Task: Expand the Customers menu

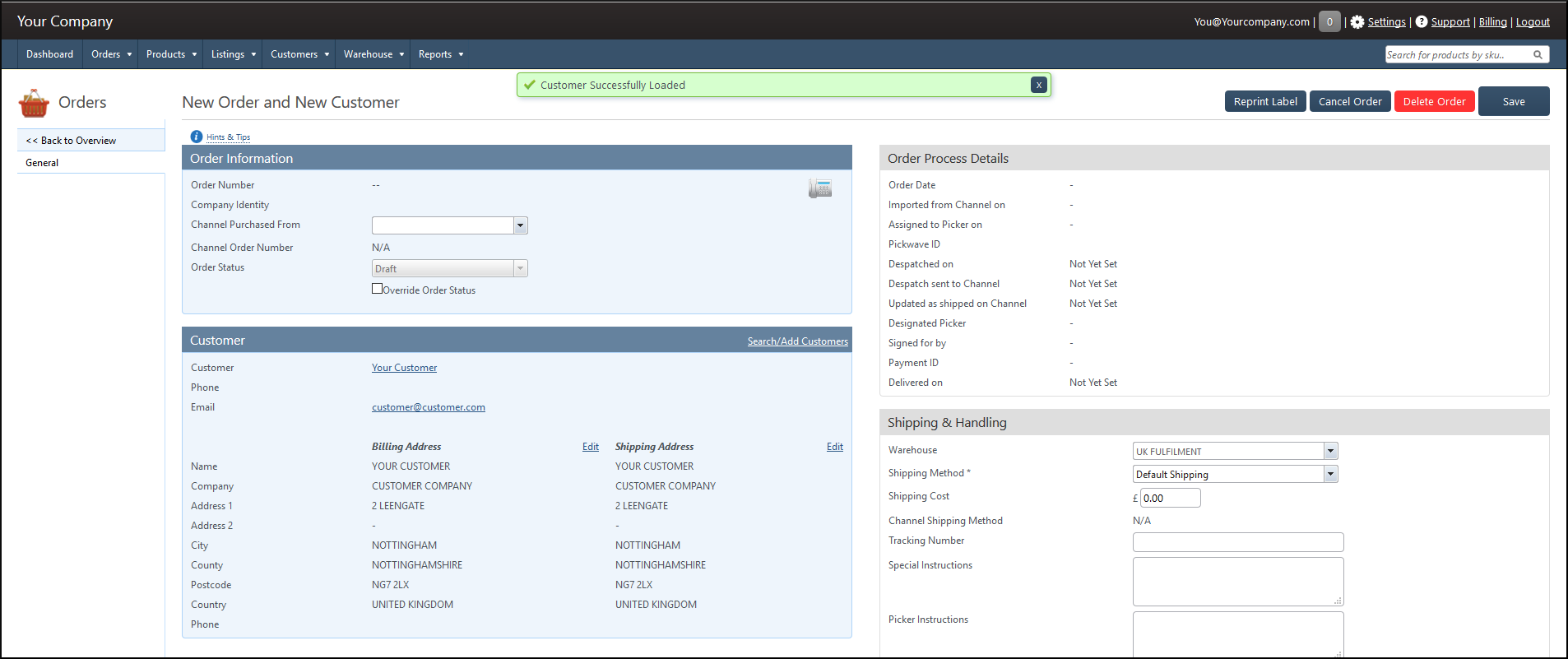Action: (x=299, y=54)
